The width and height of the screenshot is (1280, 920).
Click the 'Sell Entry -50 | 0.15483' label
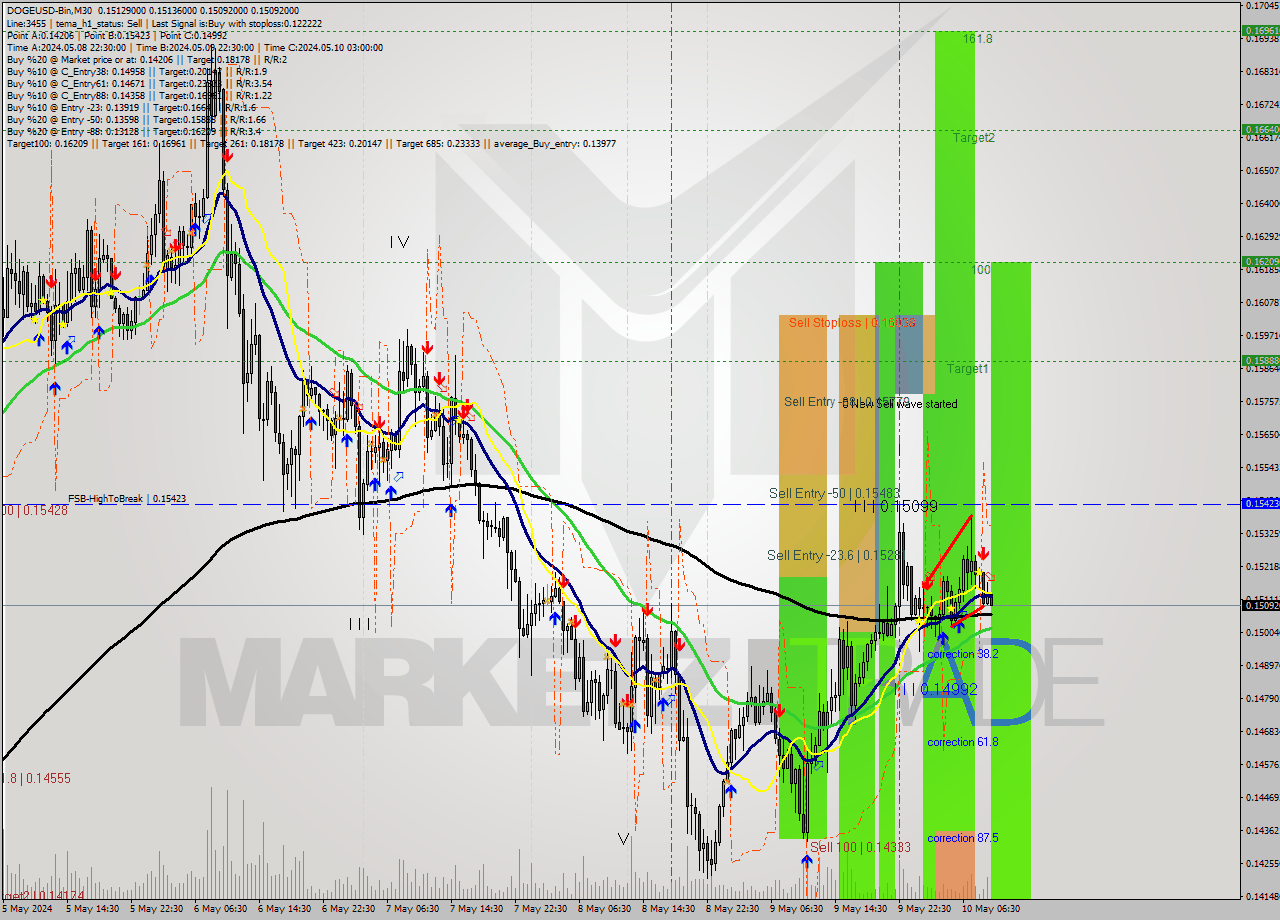tap(834, 493)
